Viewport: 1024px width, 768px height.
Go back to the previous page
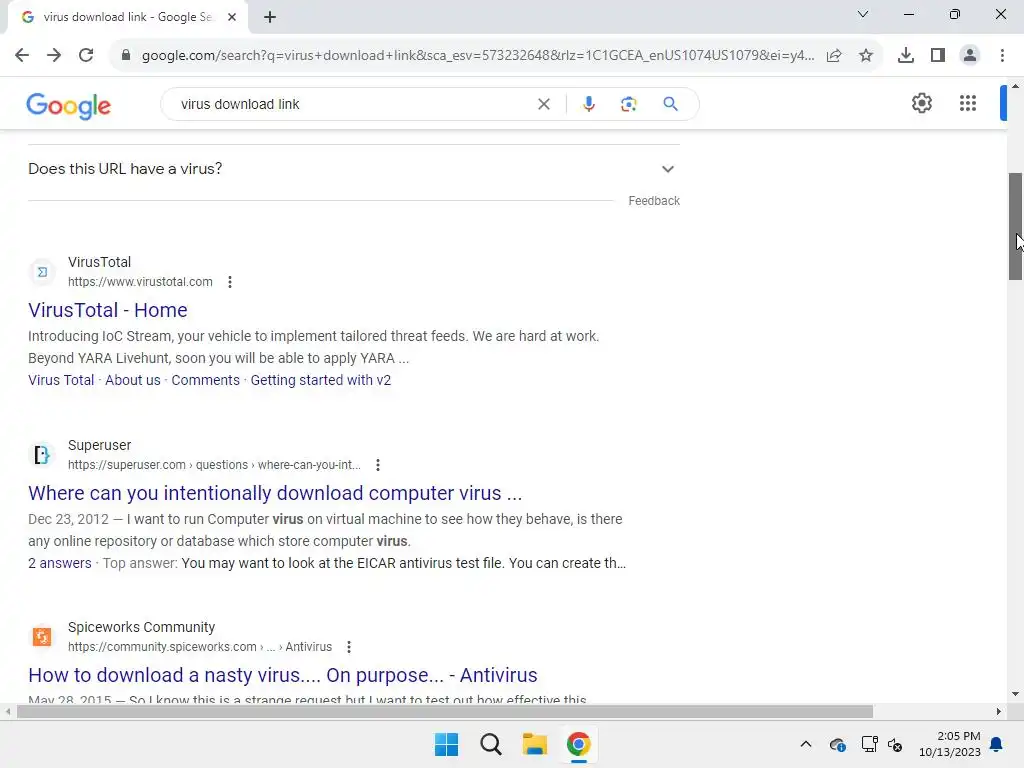[22, 56]
